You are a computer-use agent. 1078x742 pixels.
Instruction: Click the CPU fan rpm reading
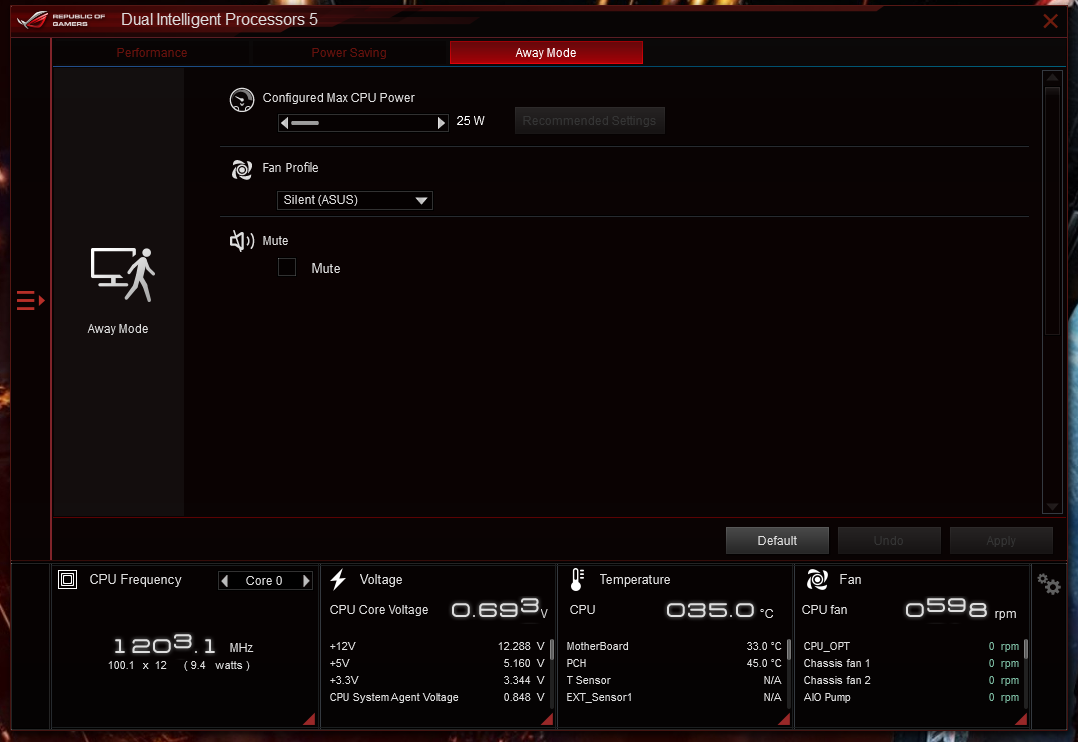[946, 609]
